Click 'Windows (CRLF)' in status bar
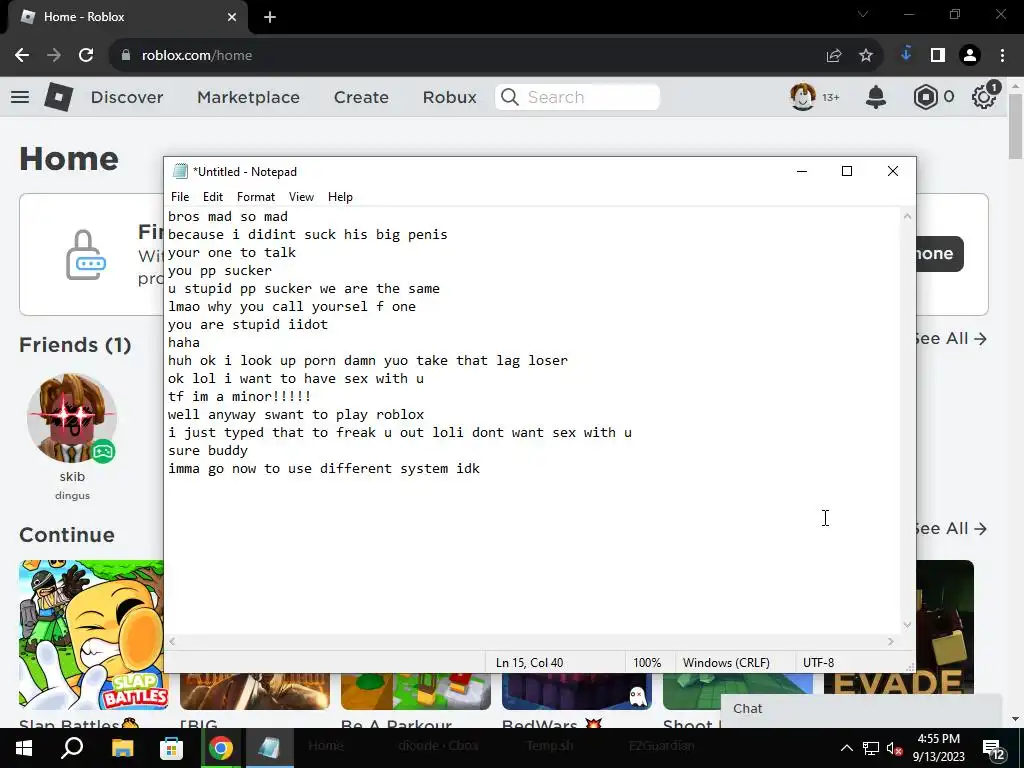 pos(726,663)
